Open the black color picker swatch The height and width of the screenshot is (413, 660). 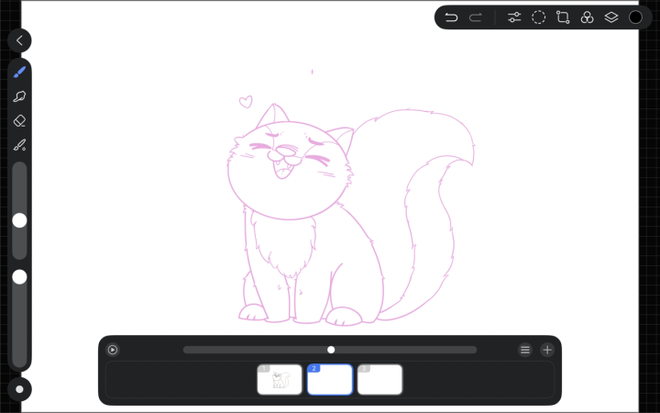(636, 17)
